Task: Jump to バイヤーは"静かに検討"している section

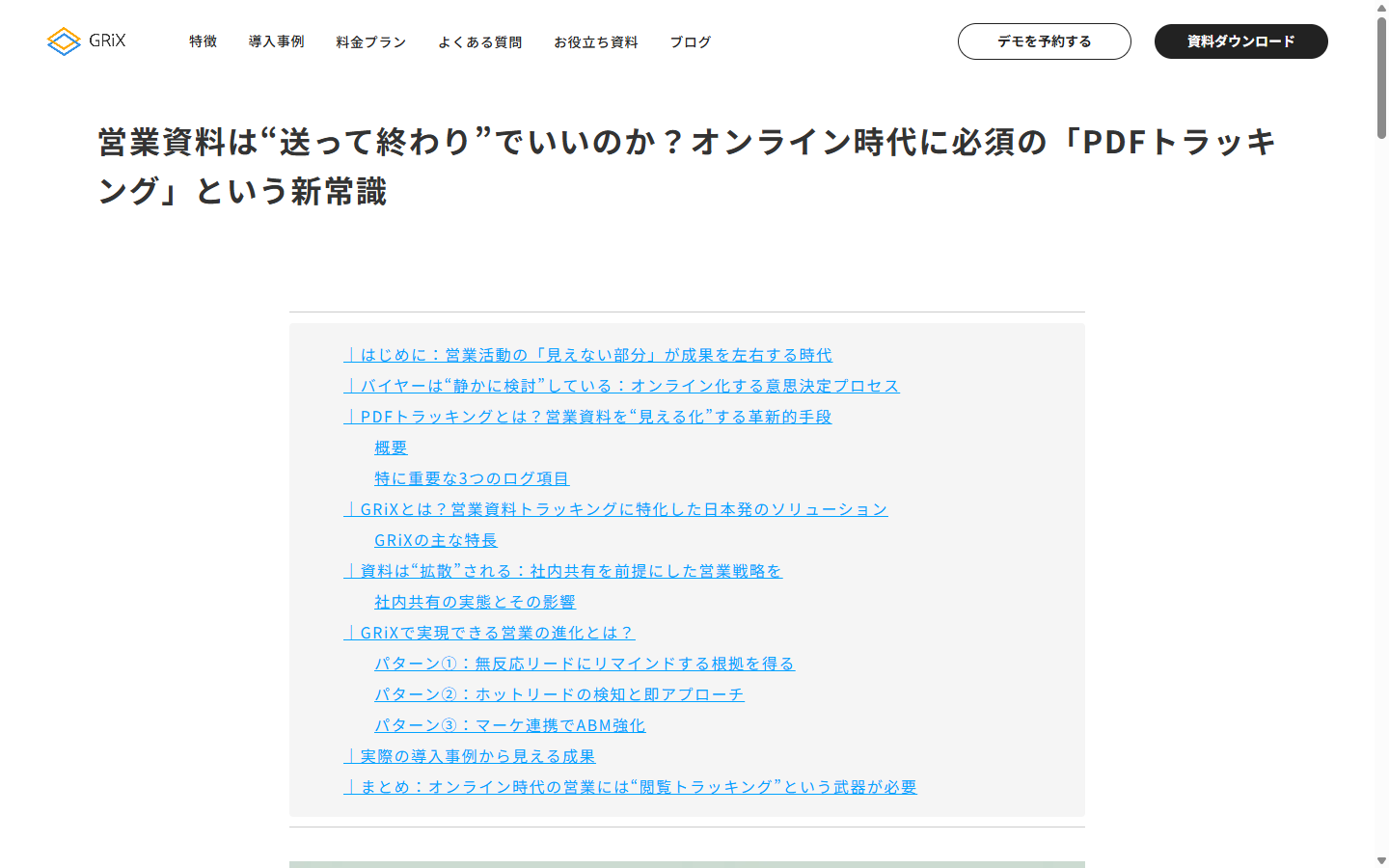Action: [x=621, y=386]
